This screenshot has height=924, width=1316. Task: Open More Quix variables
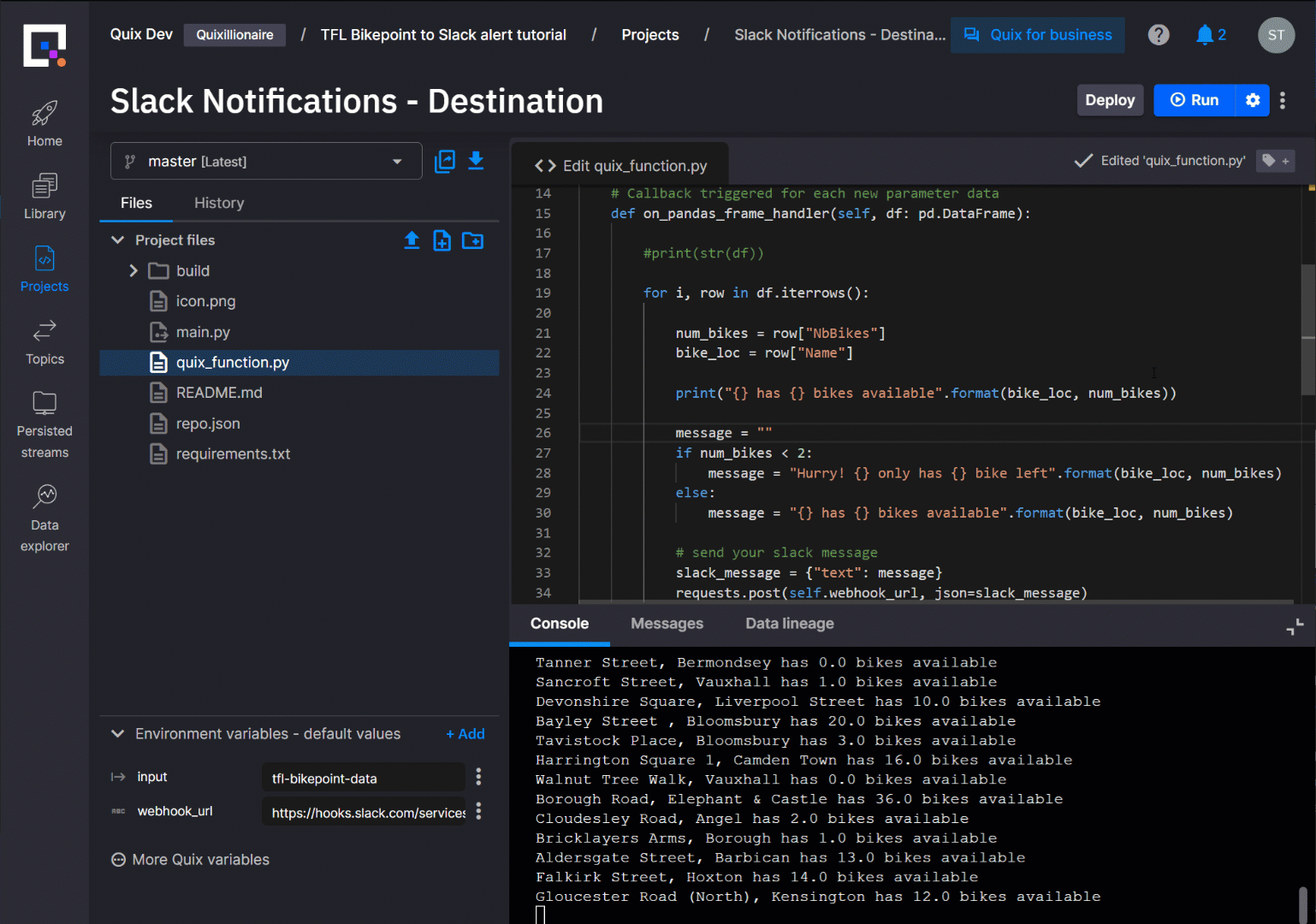[x=190, y=860]
